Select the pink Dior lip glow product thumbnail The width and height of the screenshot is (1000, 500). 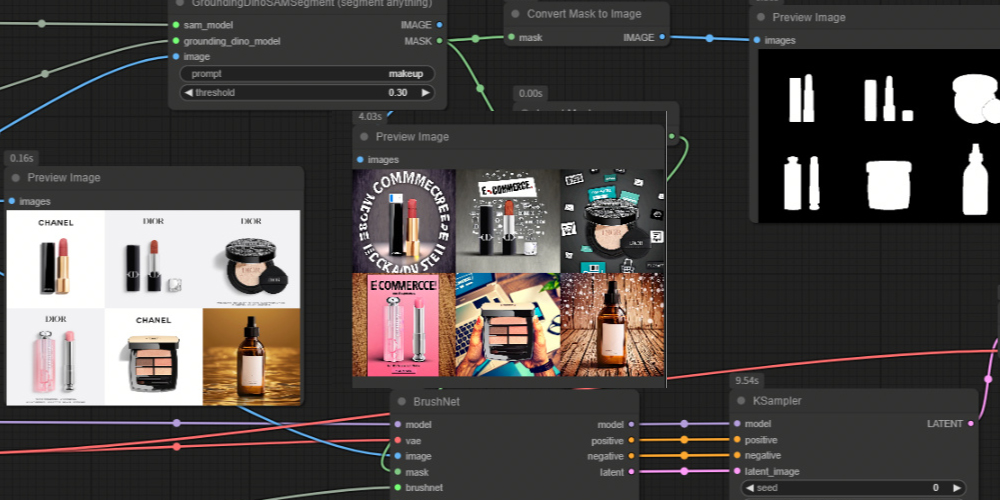[55, 357]
